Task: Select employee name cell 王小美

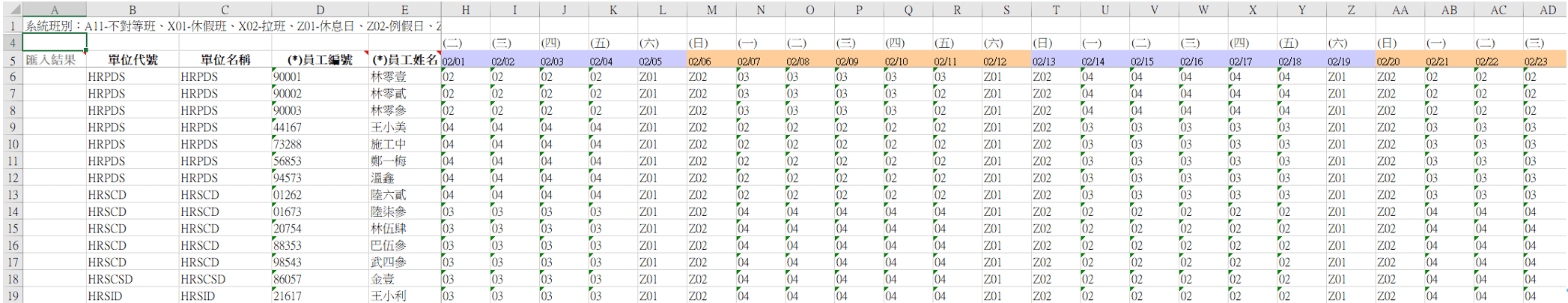Action: click(404, 127)
